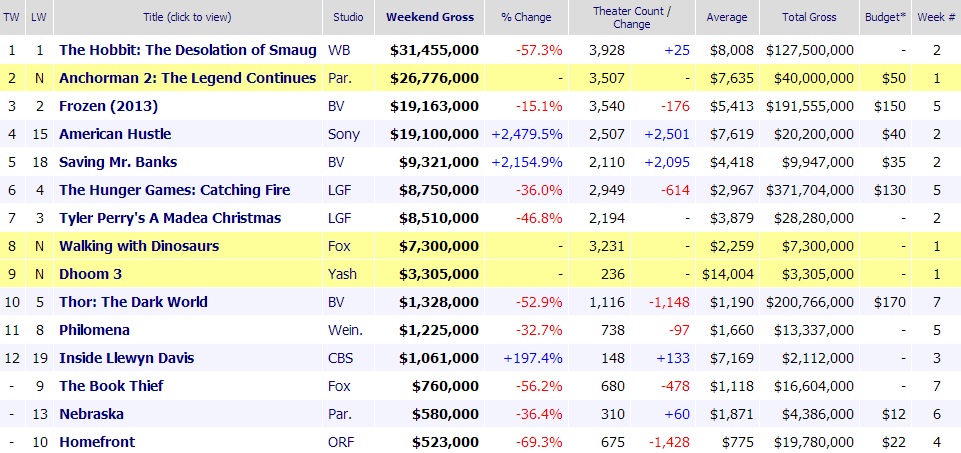This screenshot has height=453, width=961.
Task: Sort table by Weekend Gross header
Action: tap(429, 17)
